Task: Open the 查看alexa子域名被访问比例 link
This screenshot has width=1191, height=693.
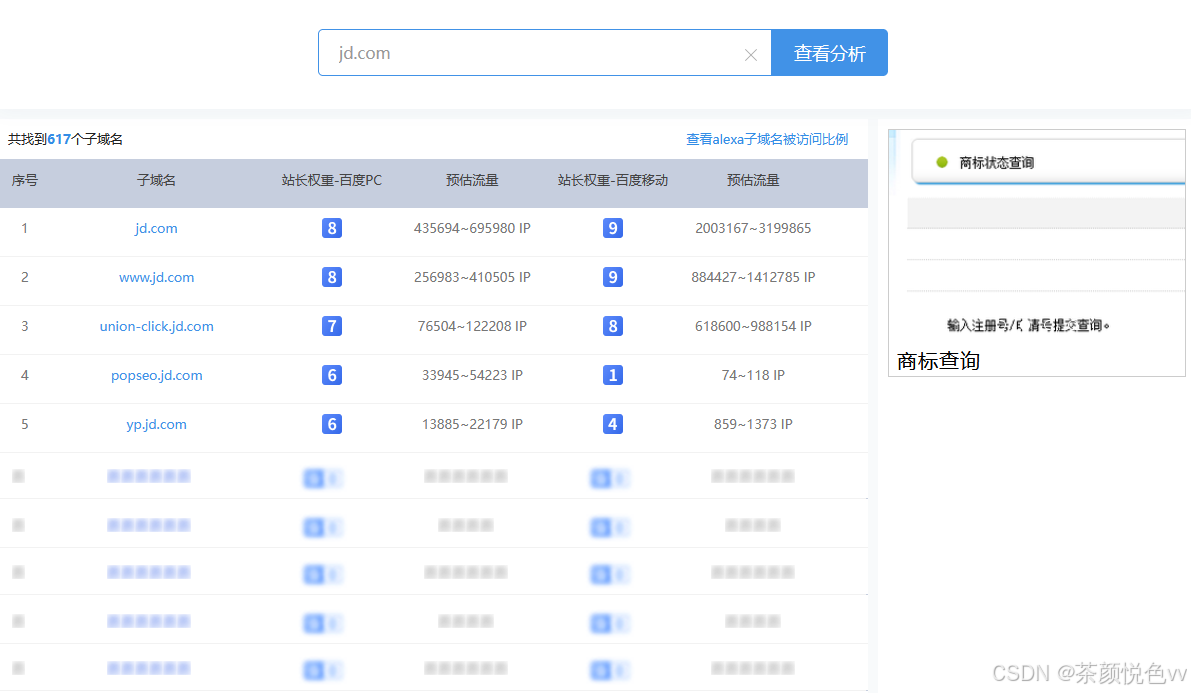Action: pos(767,139)
